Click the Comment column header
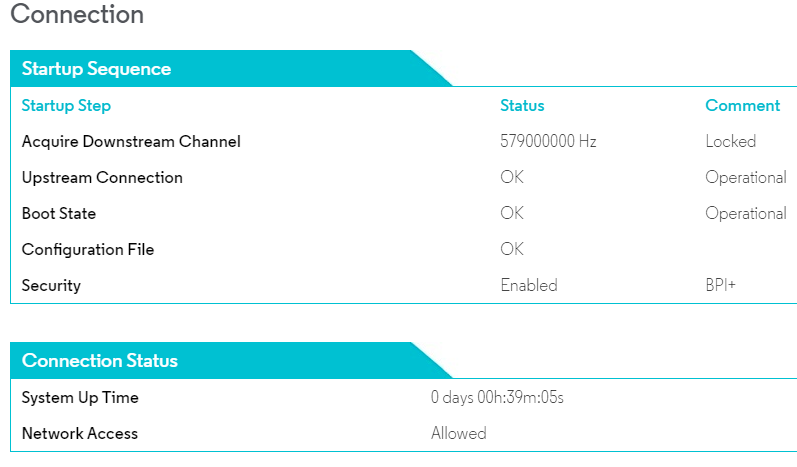797x467 pixels. (742, 106)
